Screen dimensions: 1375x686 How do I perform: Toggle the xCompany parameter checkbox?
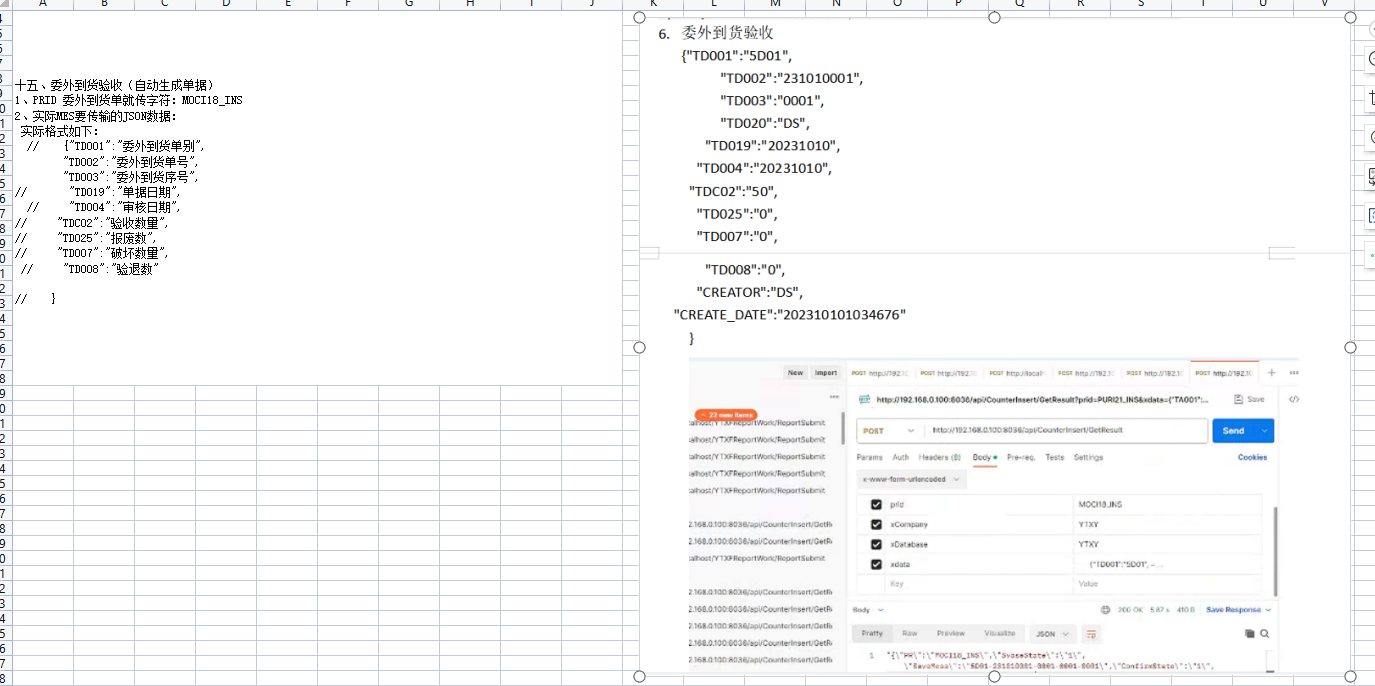[x=877, y=524]
